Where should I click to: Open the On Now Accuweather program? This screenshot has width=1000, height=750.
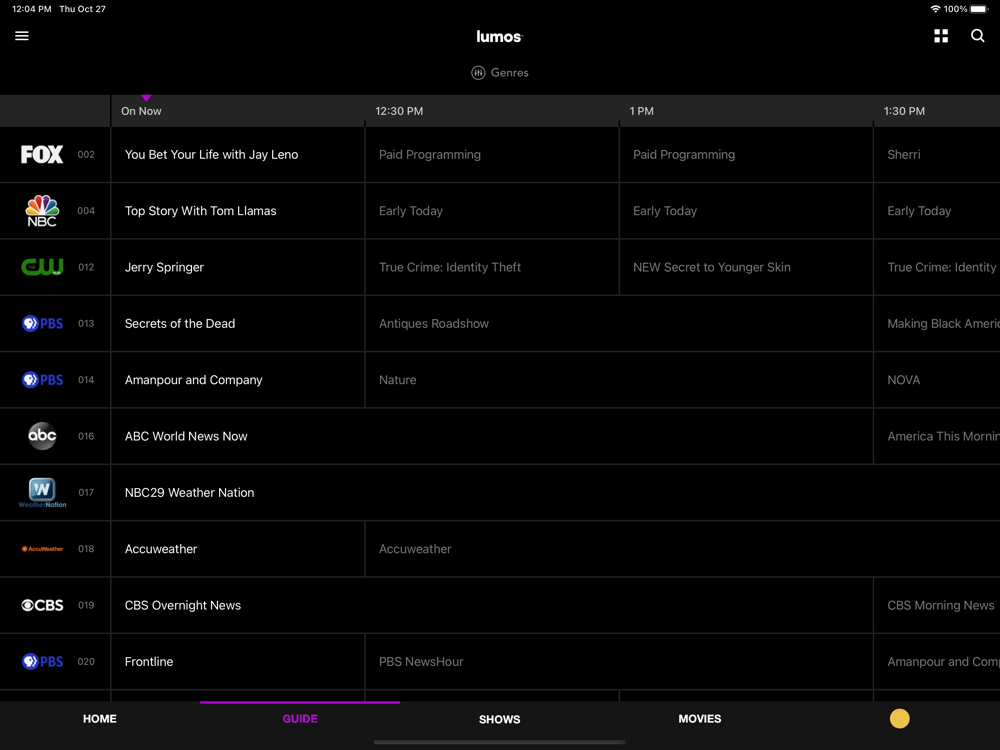(238, 548)
